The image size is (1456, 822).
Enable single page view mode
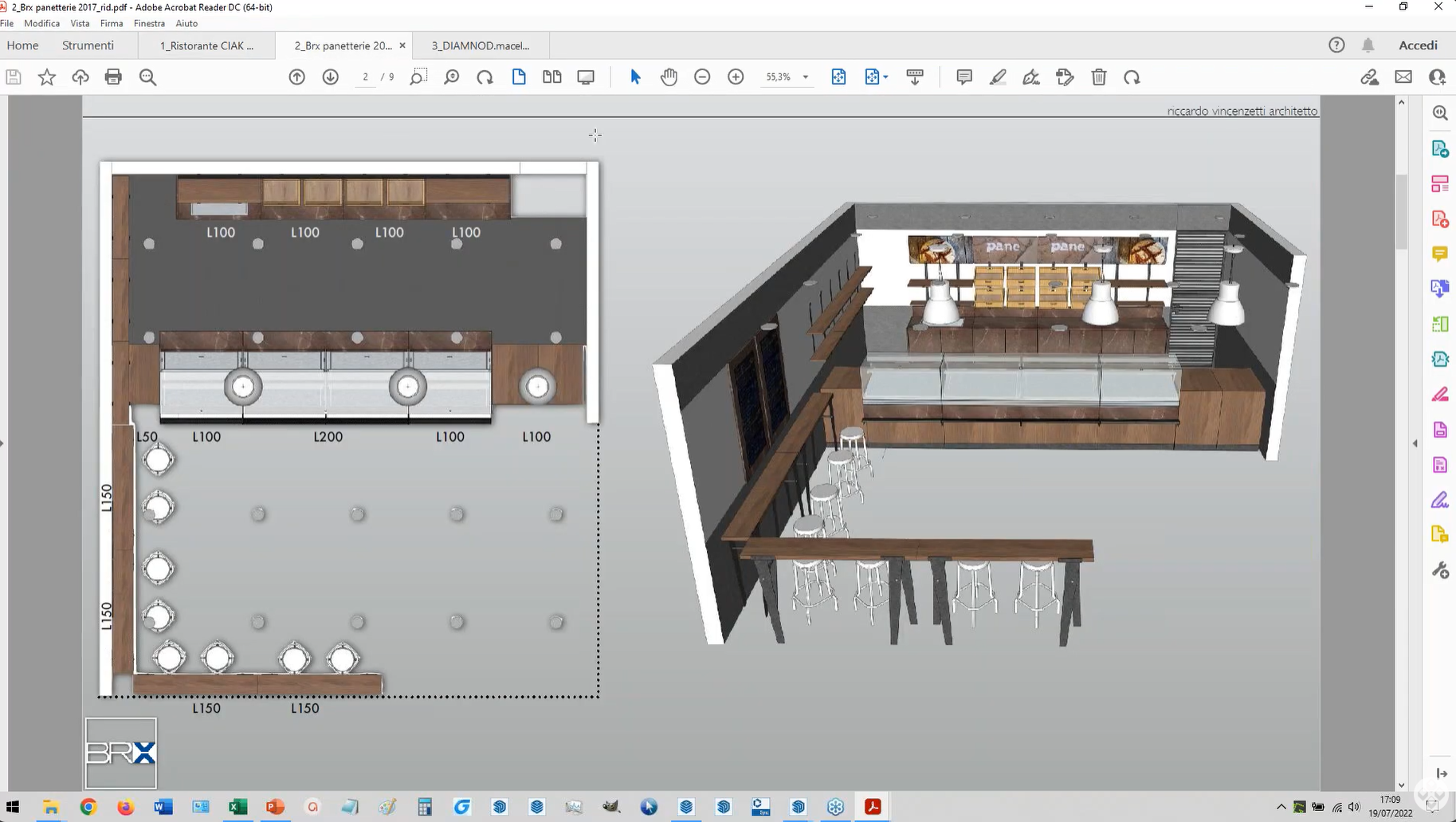tap(519, 77)
